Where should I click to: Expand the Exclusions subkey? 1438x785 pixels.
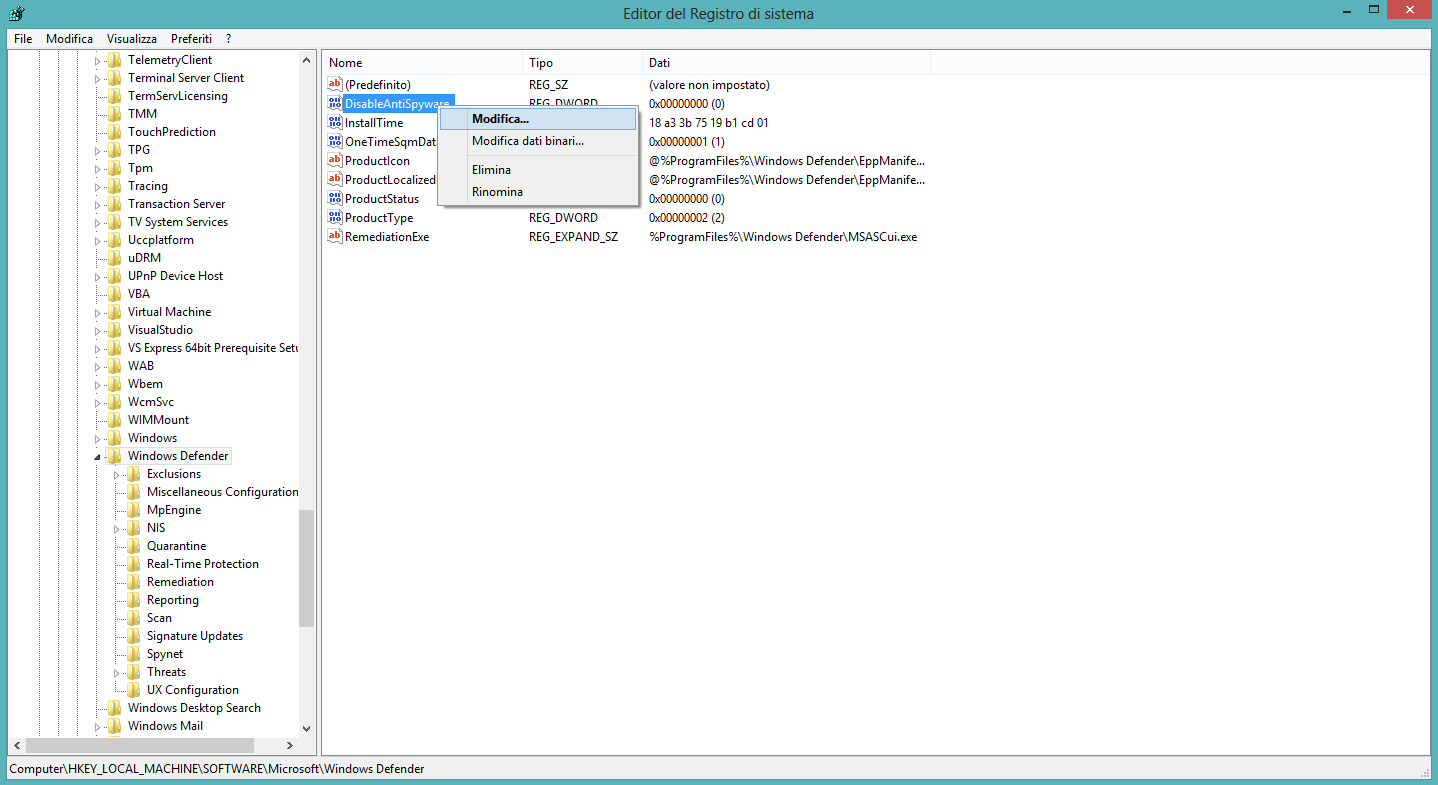pyautogui.click(x=117, y=474)
